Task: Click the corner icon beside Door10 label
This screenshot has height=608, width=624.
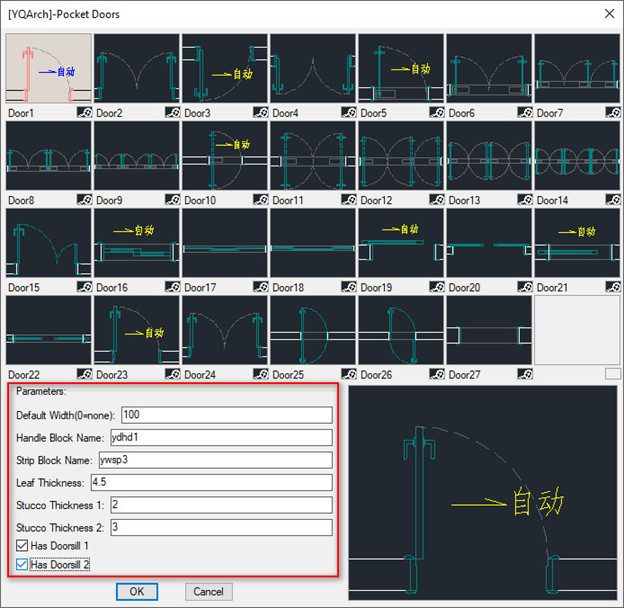Action: 260,201
